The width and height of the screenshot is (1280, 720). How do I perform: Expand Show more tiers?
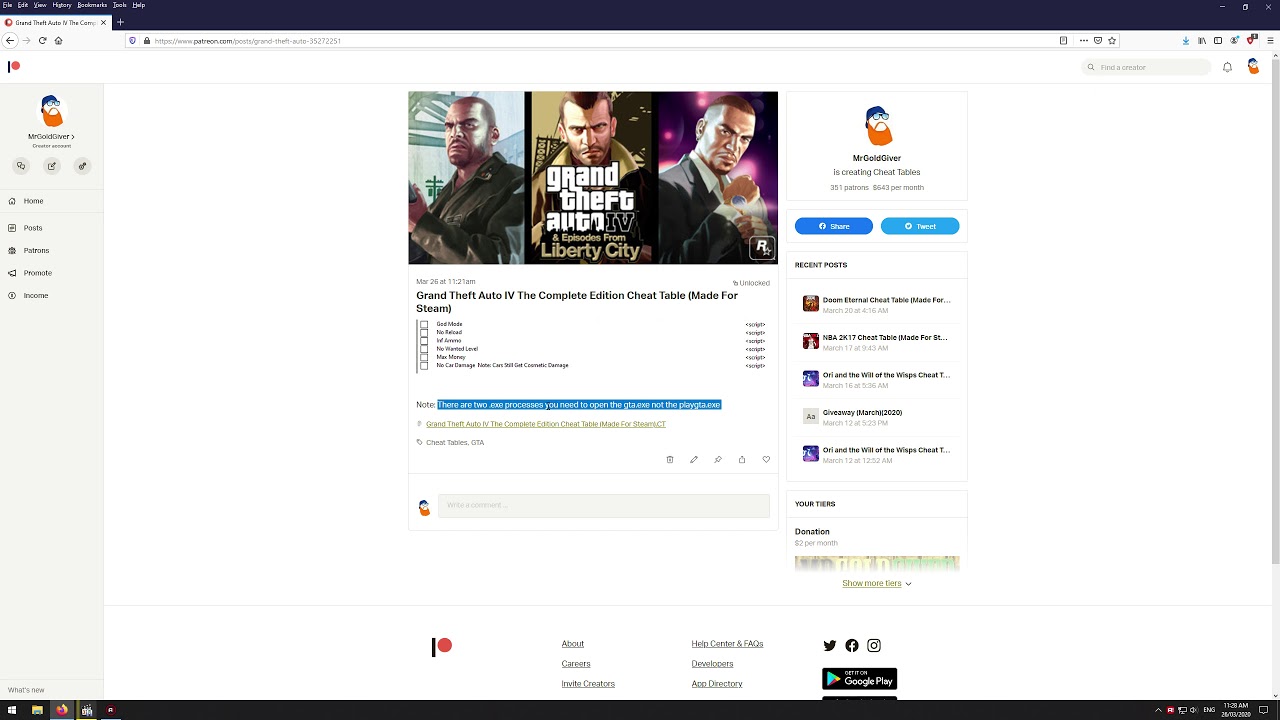click(877, 583)
